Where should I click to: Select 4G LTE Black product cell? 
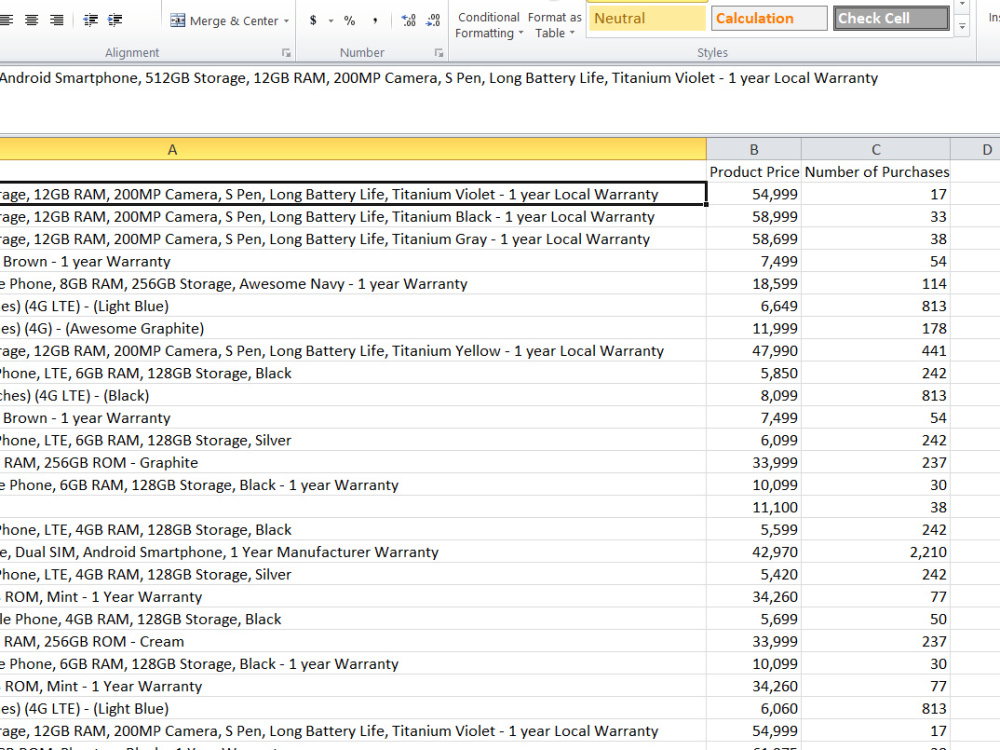pyautogui.click(x=353, y=395)
